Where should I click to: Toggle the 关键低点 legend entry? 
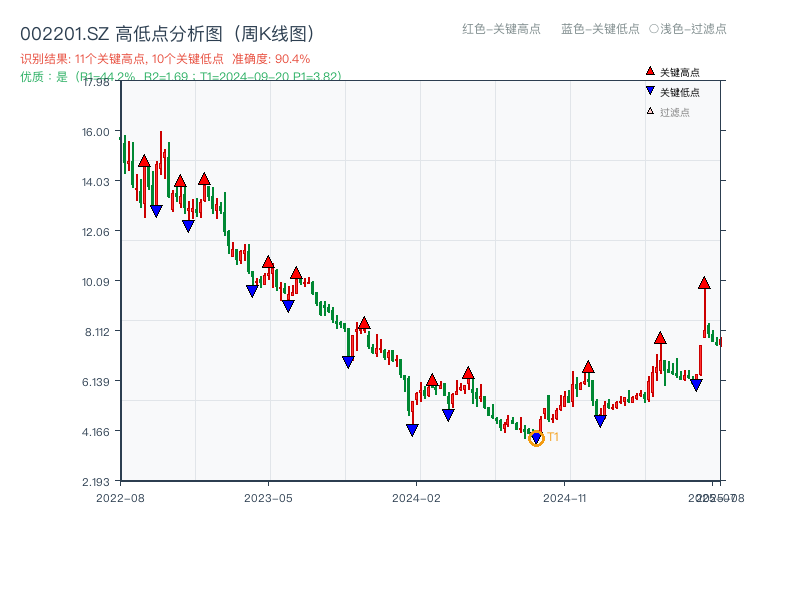(672, 92)
